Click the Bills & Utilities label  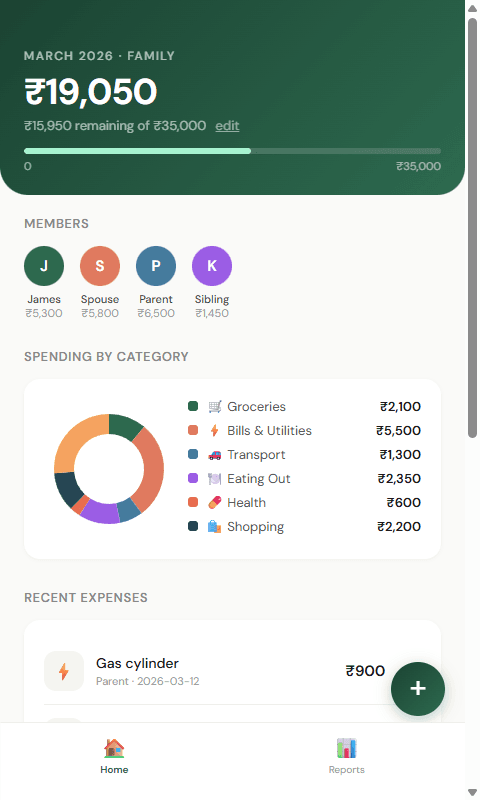coord(269,431)
